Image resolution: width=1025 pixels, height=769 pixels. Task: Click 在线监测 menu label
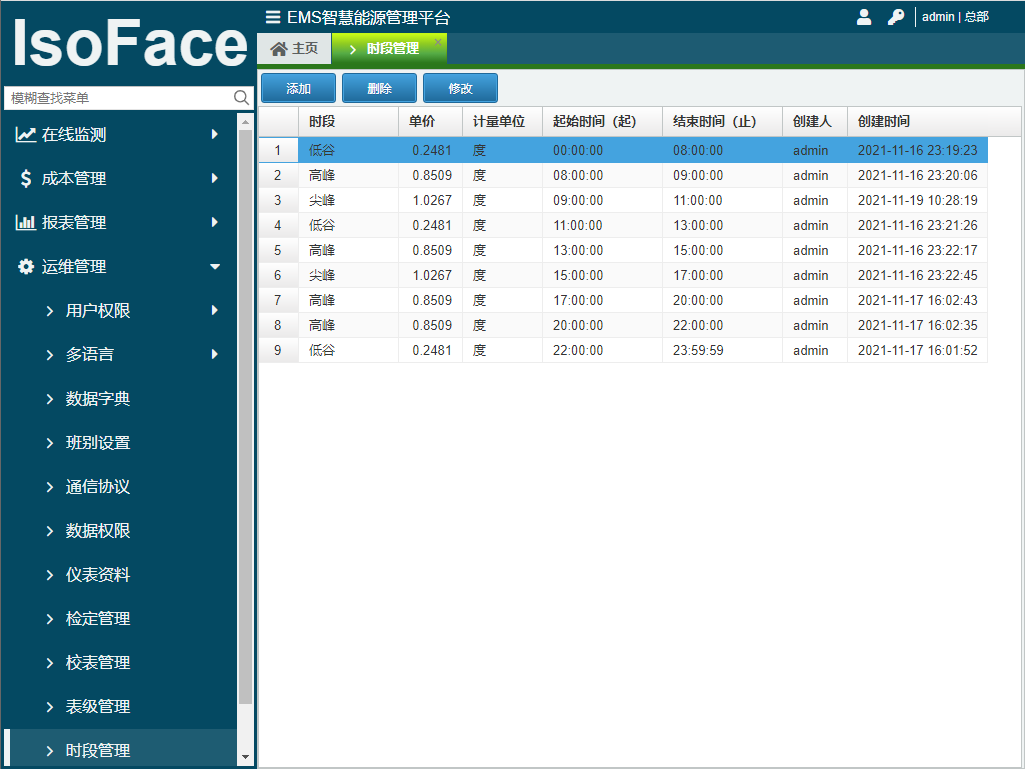[x=74, y=135]
